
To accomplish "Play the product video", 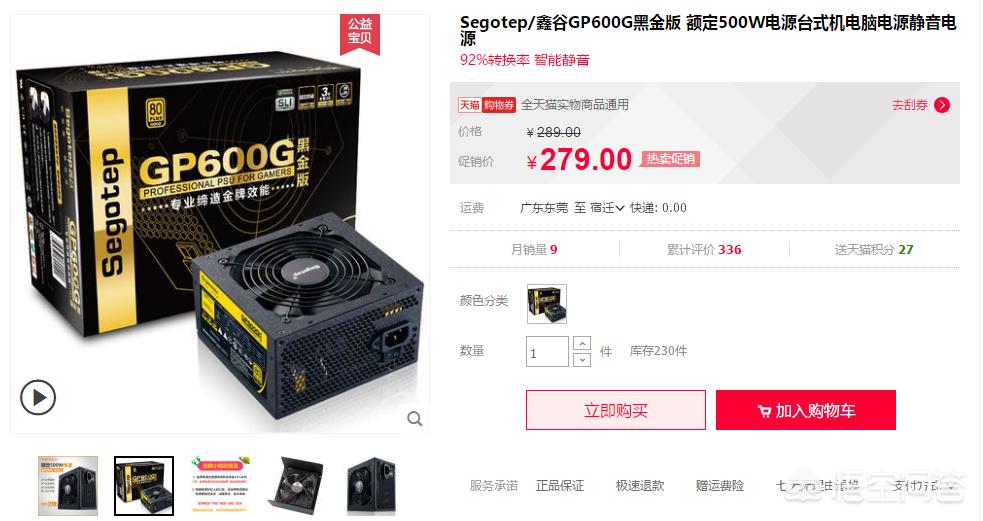I will click(x=38, y=397).
